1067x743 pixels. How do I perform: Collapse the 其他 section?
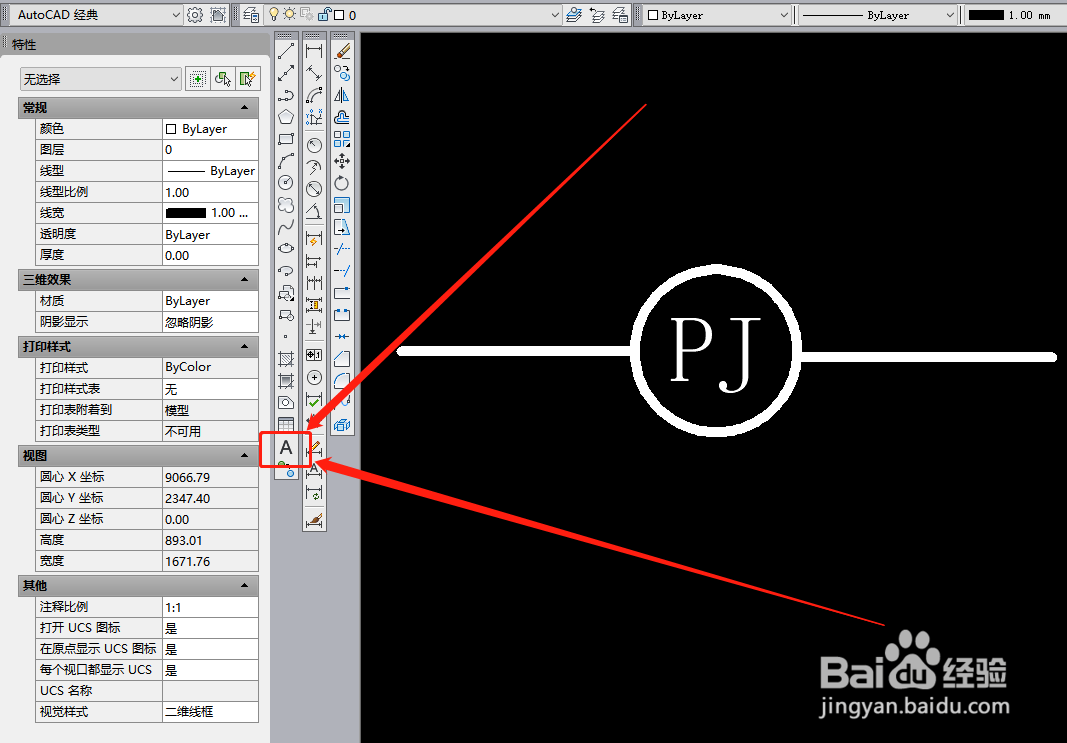[244, 585]
